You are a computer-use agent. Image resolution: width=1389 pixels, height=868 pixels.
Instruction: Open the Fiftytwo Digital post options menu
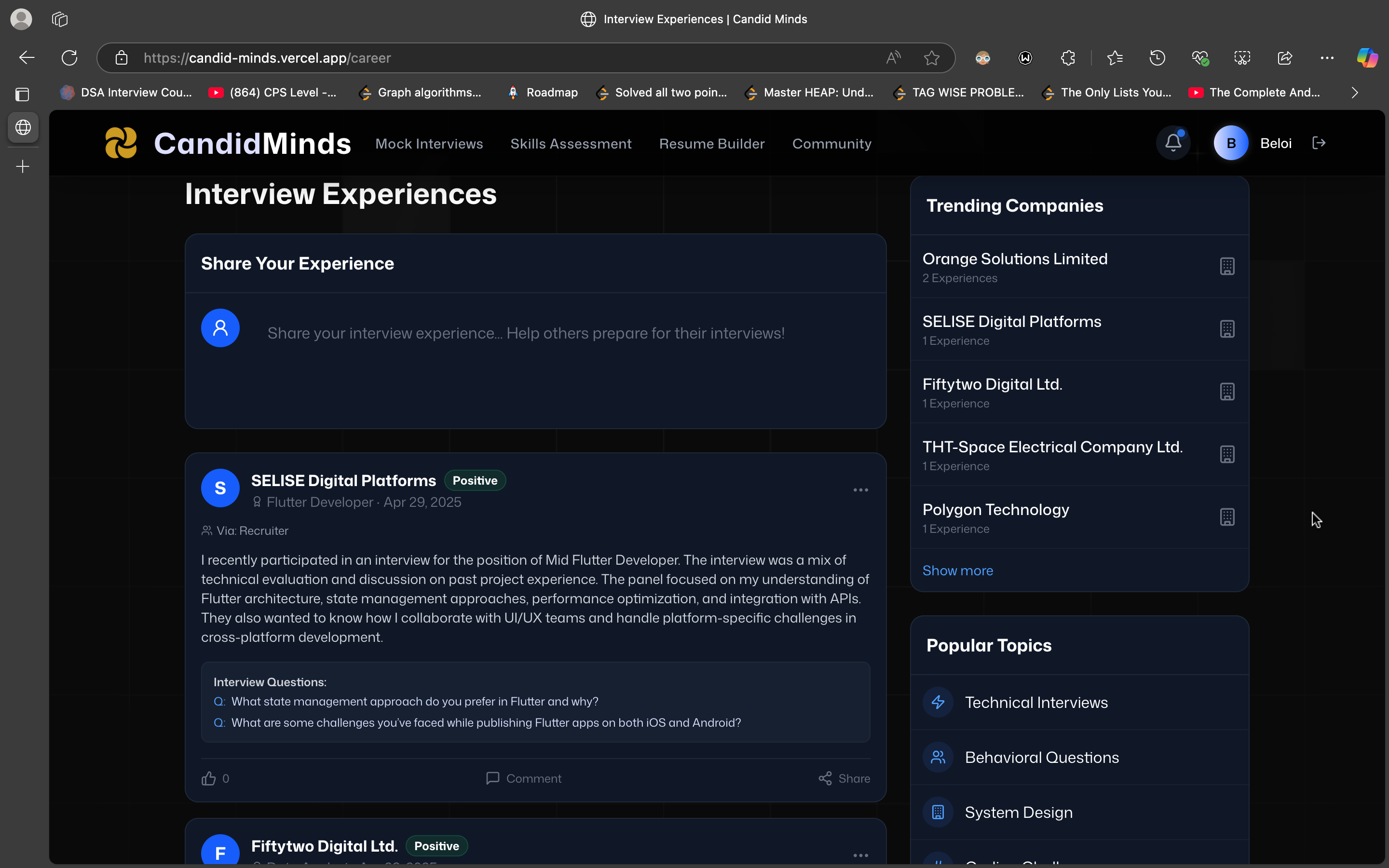click(860, 855)
